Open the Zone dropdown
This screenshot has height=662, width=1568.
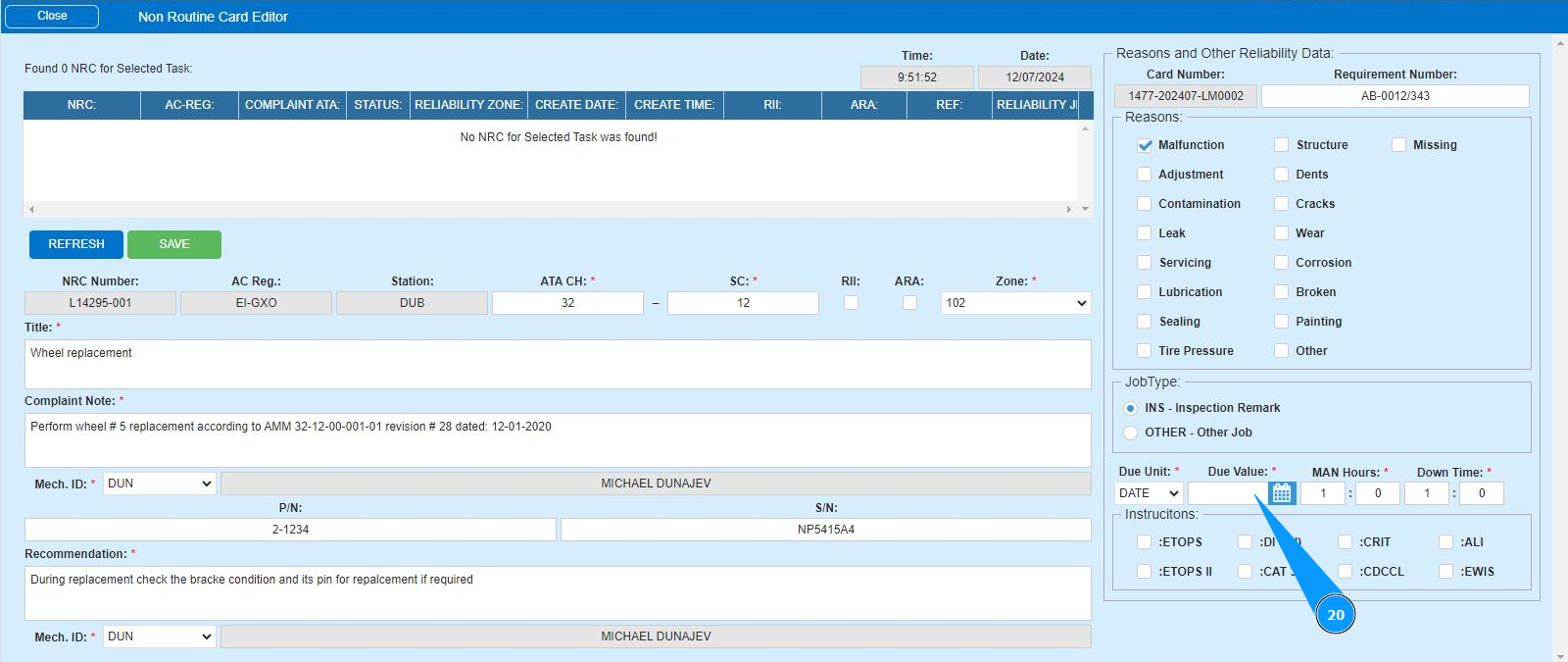[1015, 303]
